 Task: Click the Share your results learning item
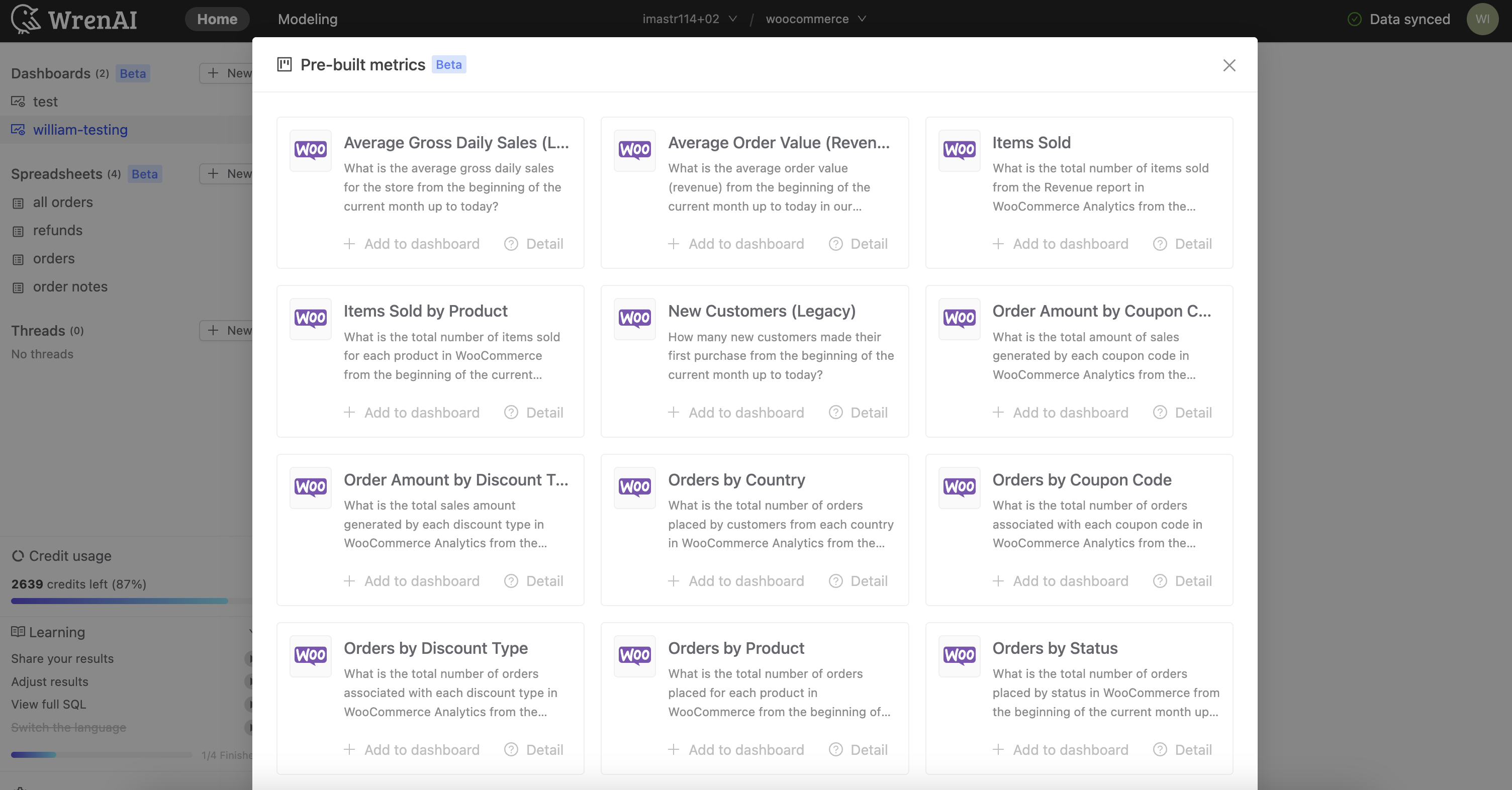pos(62,658)
